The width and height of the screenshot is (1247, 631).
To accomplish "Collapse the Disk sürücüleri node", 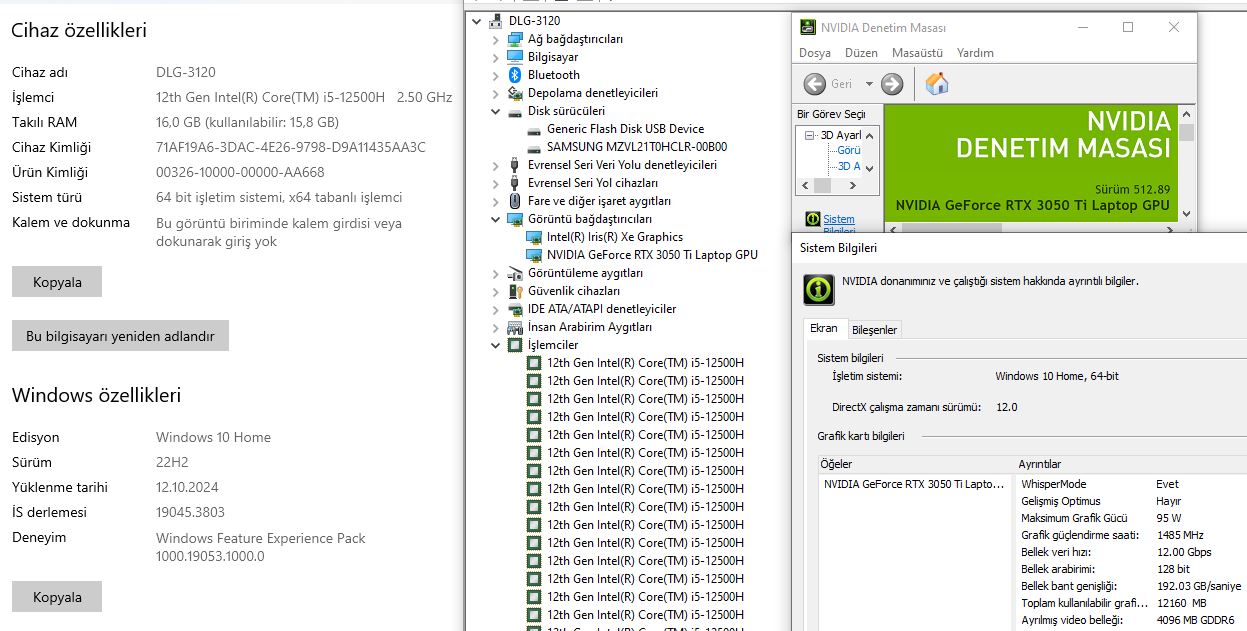I will click(x=495, y=111).
